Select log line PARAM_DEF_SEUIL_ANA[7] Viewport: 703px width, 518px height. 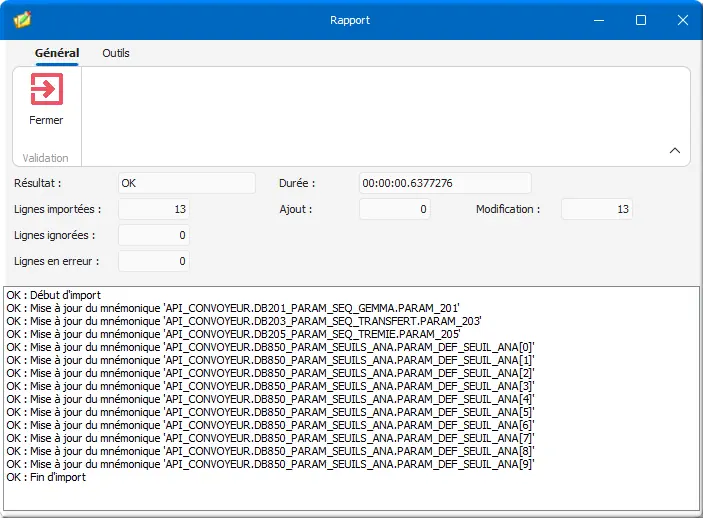tap(270, 438)
